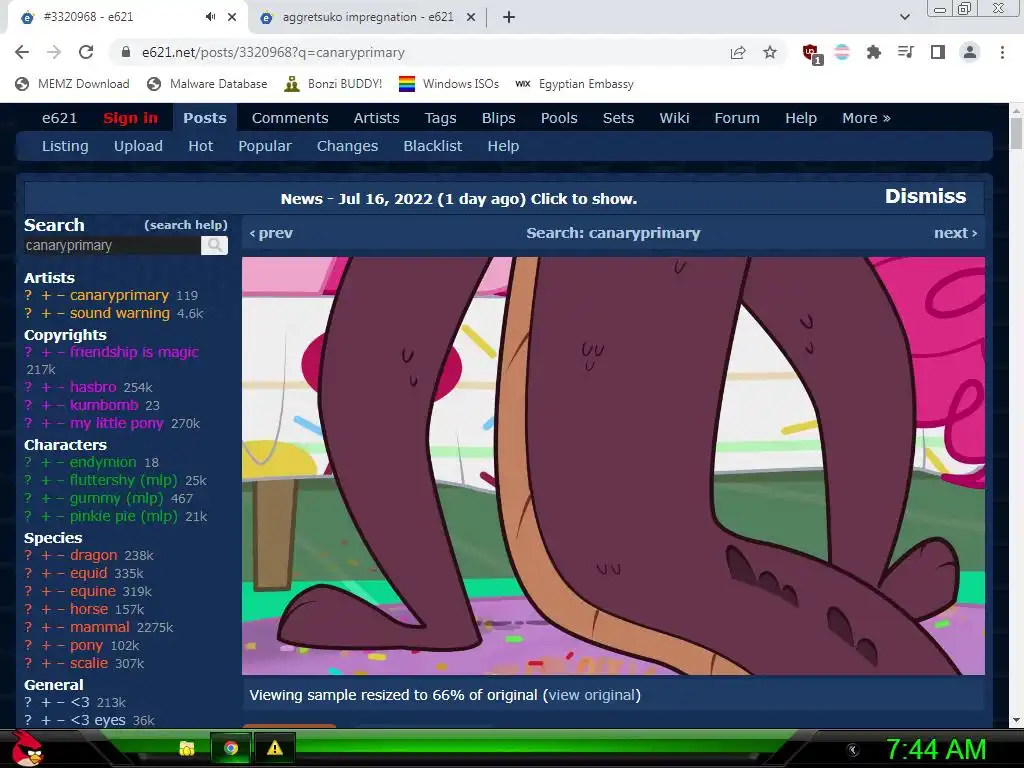Close the #3320968 - e621 tab
The height and width of the screenshot is (768, 1024).
click(x=232, y=17)
